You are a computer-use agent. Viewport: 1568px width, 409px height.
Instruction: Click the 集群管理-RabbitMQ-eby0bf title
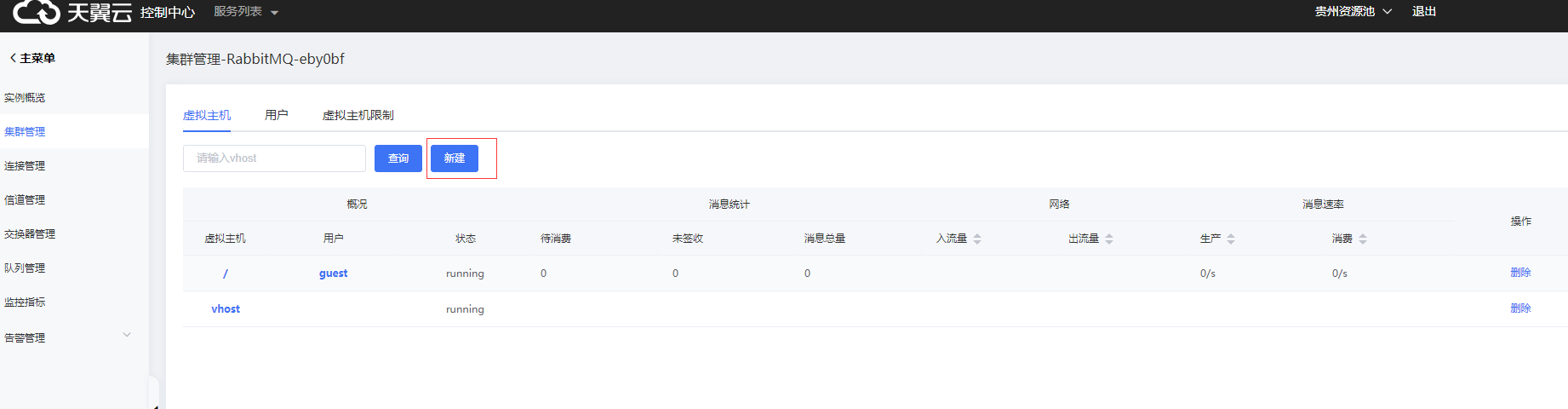click(255, 59)
